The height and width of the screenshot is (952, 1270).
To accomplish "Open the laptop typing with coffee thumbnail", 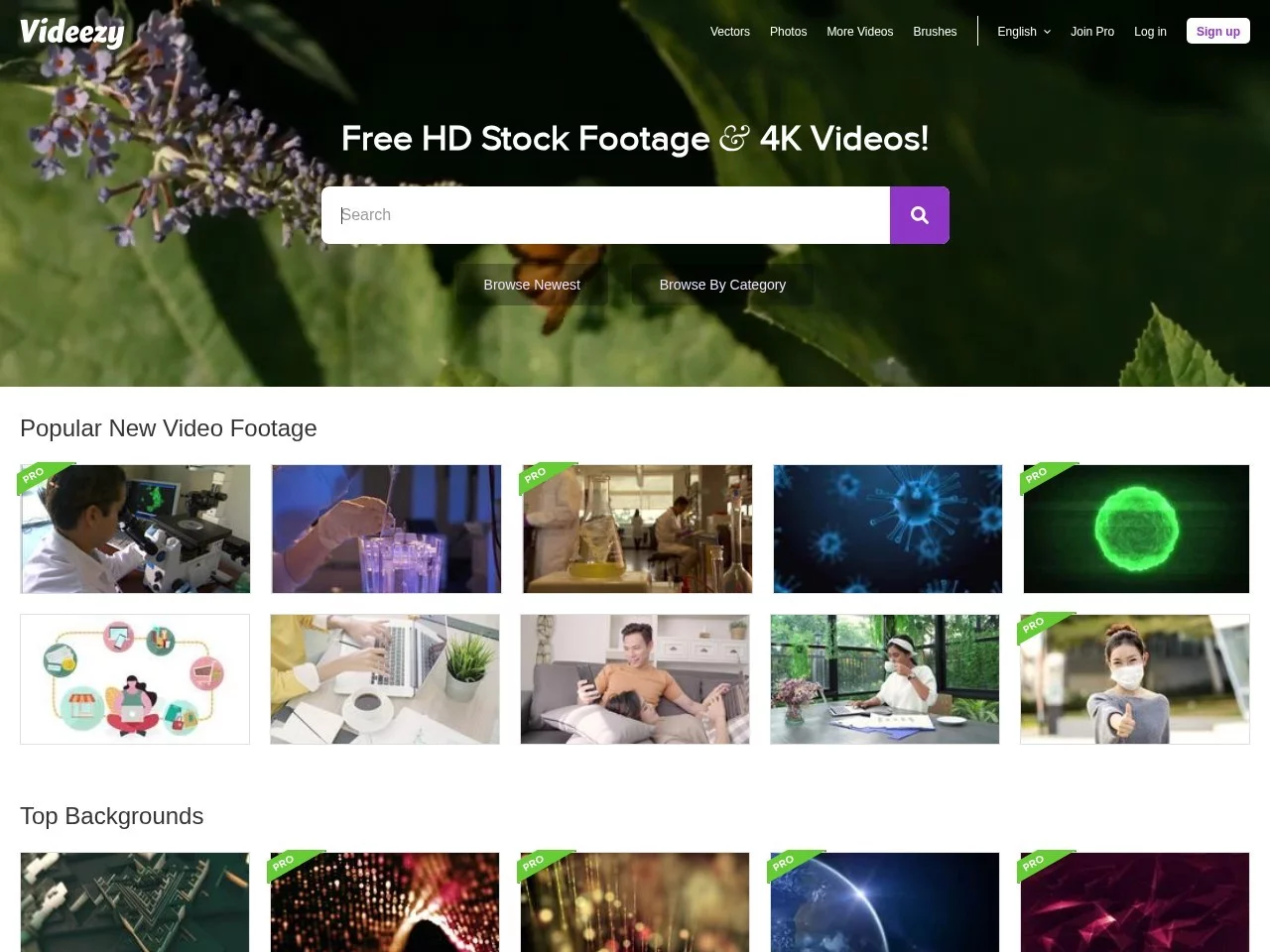I will point(385,679).
